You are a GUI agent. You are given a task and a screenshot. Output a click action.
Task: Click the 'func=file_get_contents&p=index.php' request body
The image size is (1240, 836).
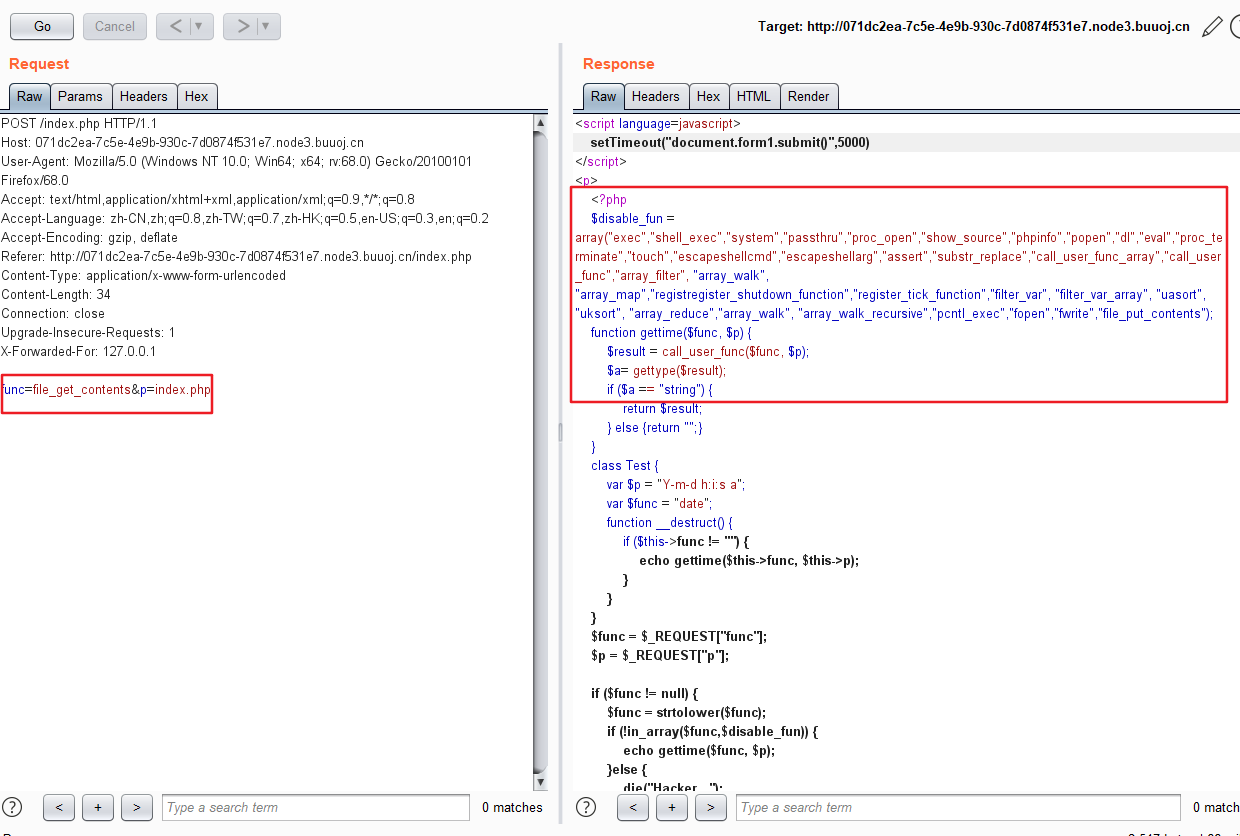click(x=106, y=389)
